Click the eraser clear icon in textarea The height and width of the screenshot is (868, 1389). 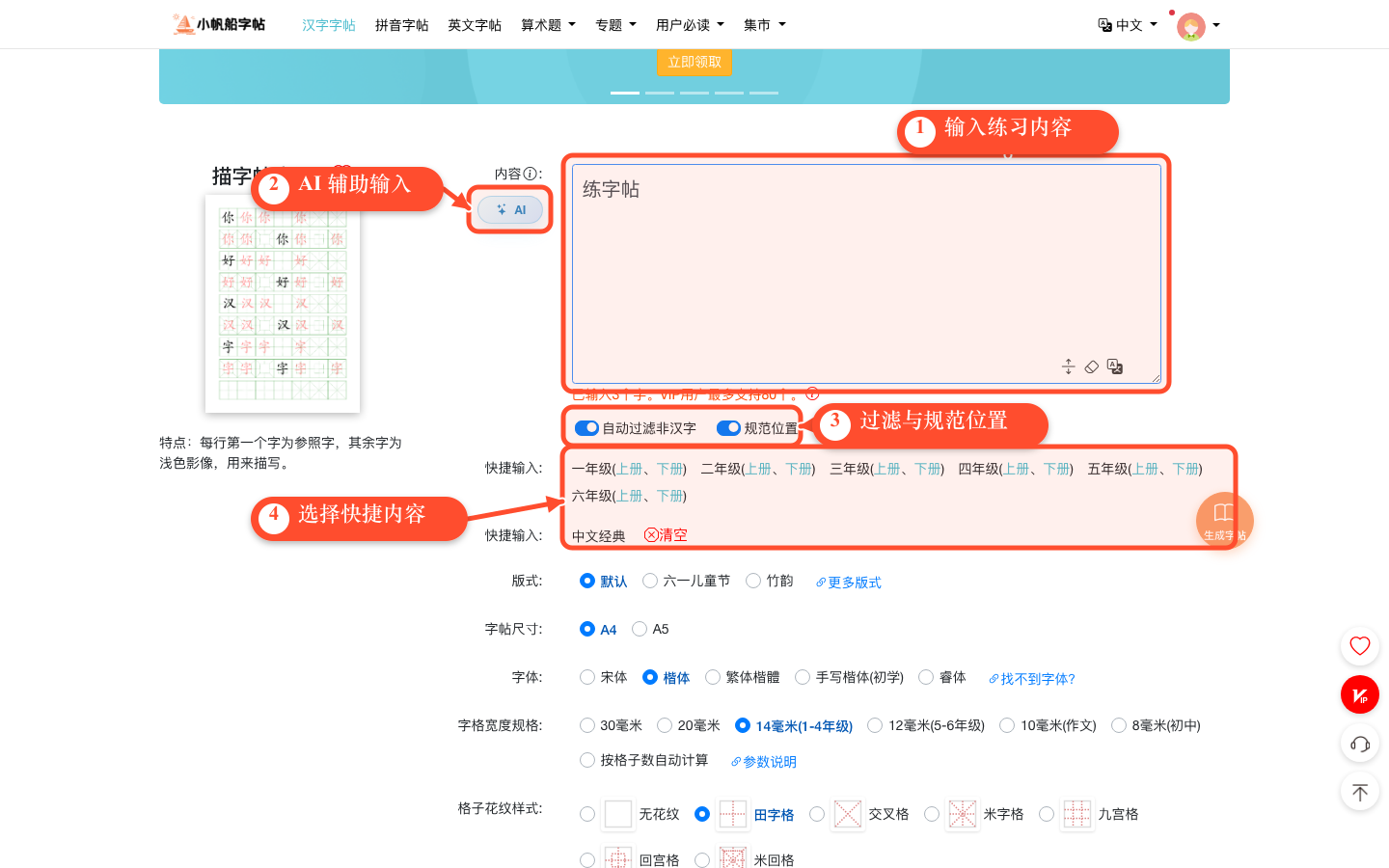pos(1092,366)
